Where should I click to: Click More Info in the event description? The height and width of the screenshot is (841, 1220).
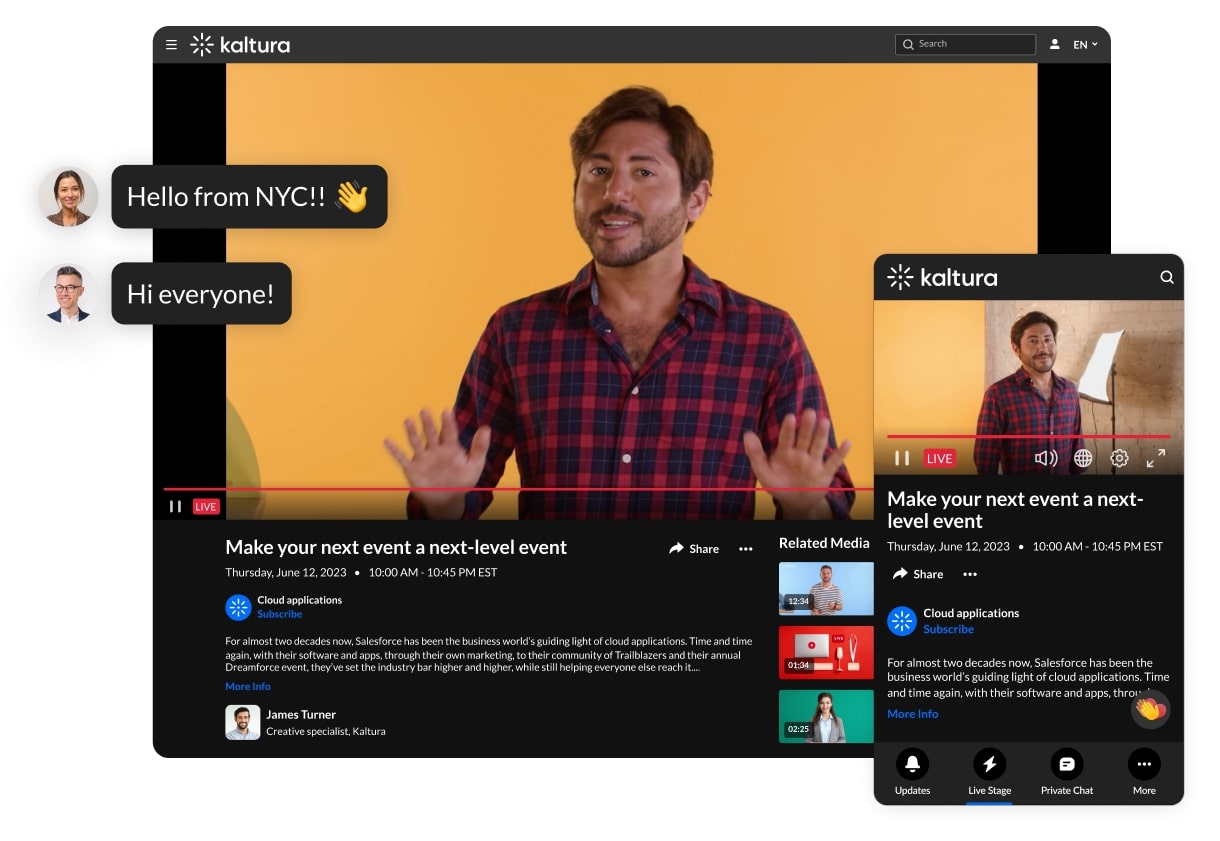(247, 686)
